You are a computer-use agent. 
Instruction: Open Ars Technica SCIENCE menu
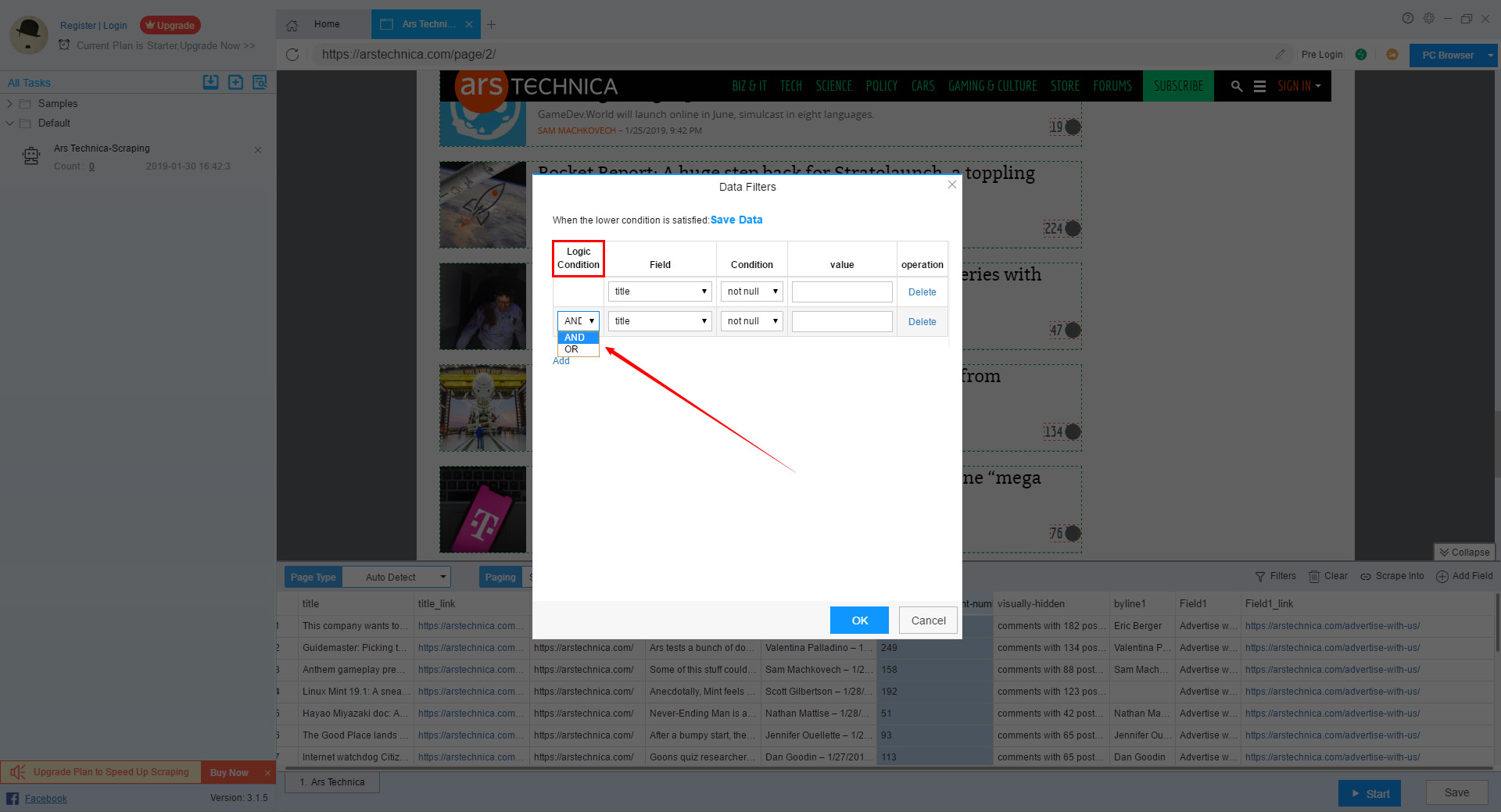[833, 86]
